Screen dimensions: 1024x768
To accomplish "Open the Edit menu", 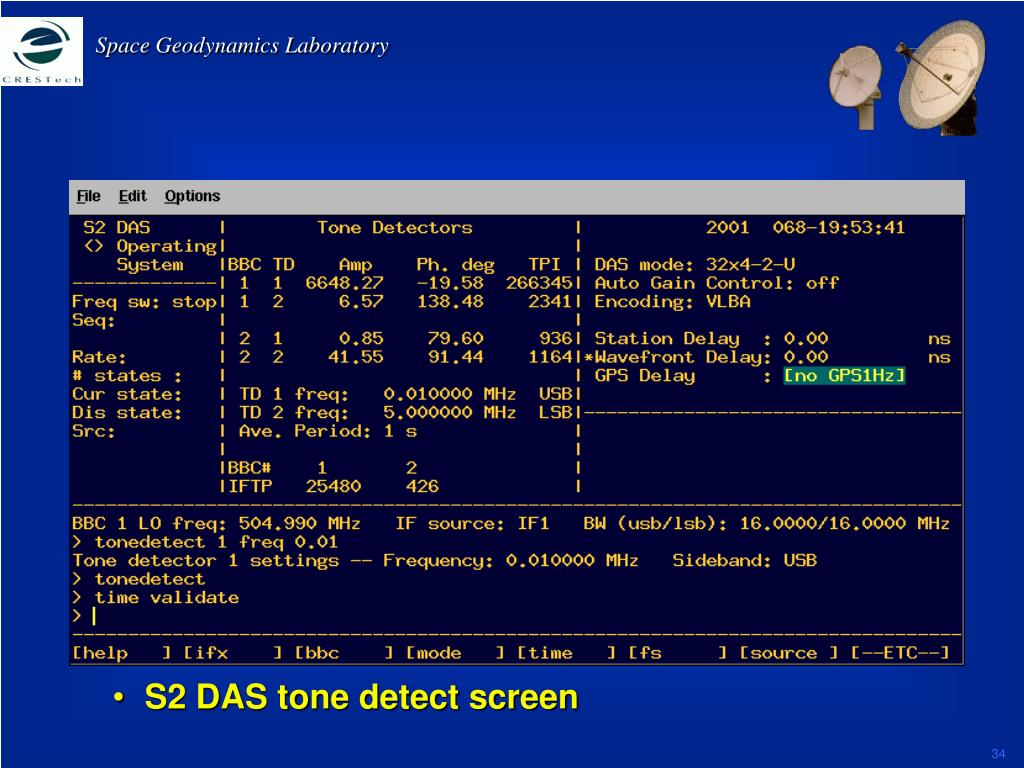I will click(x=132, y=197).
